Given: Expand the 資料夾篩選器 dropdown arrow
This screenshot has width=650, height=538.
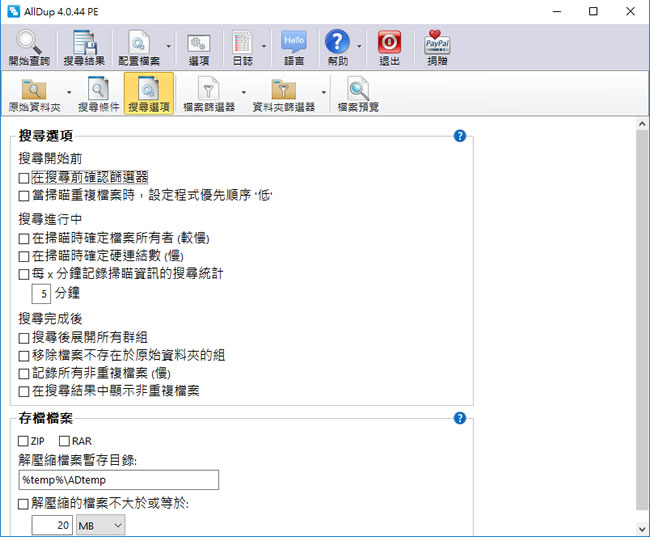Looking at the screenshot, I should [324, 92].
